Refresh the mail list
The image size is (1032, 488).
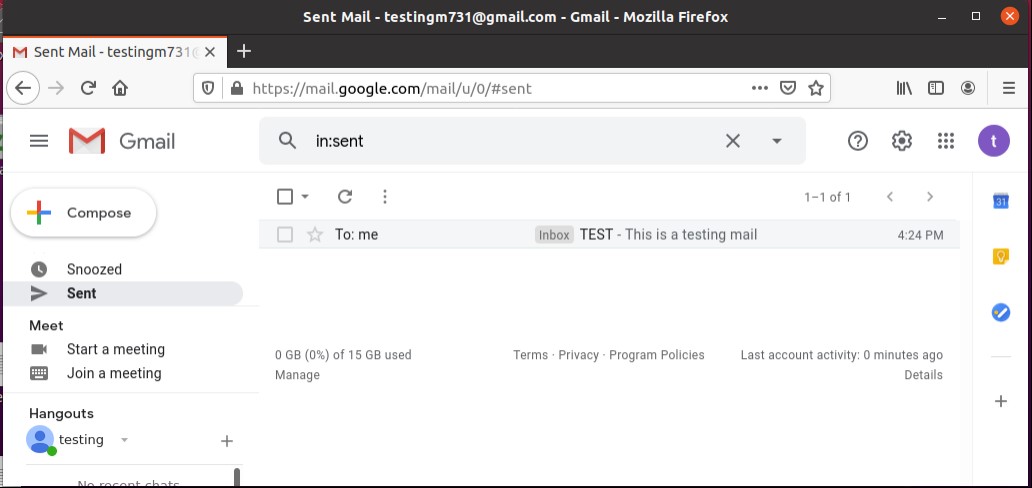coord(345,197)
